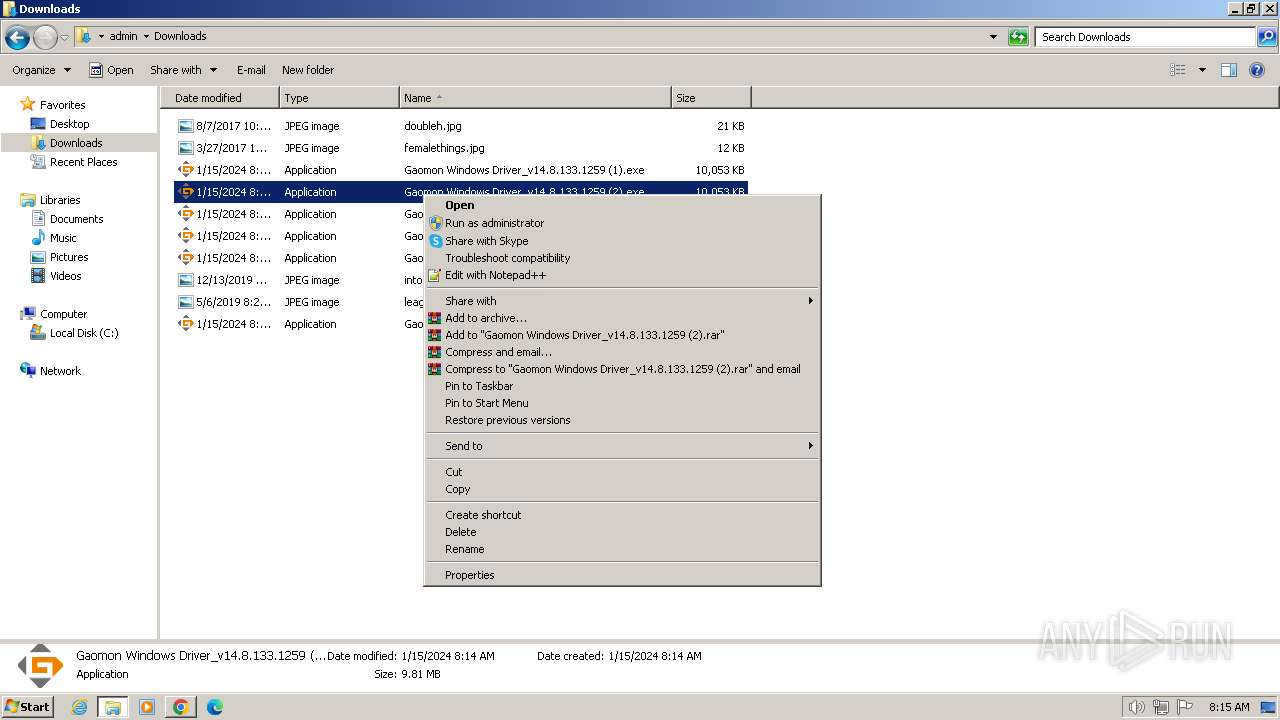The image size is (1280, 720).
Task: Launch Internet Explorer from taskbar
Action: coord(80,707)
